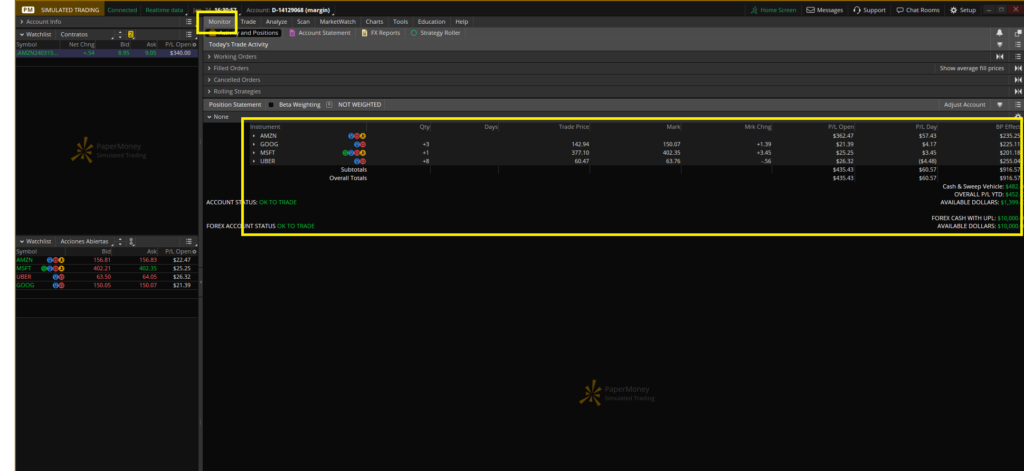Select MSFT row in Acciones Abiertas watchlist

pos(106,268)
